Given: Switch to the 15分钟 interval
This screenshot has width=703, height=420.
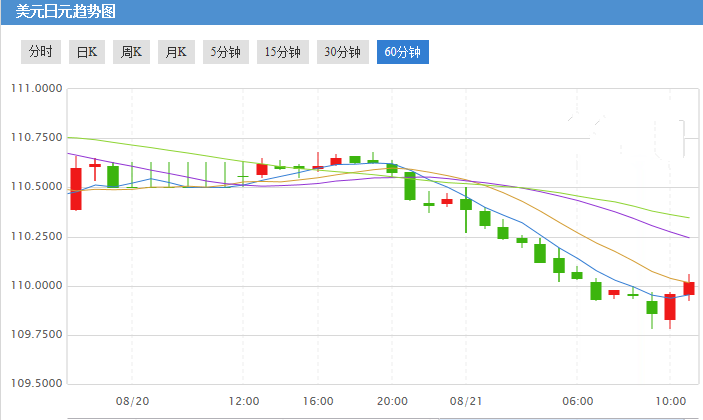Looking at the screenshot, I should click(x=282, y=52).
